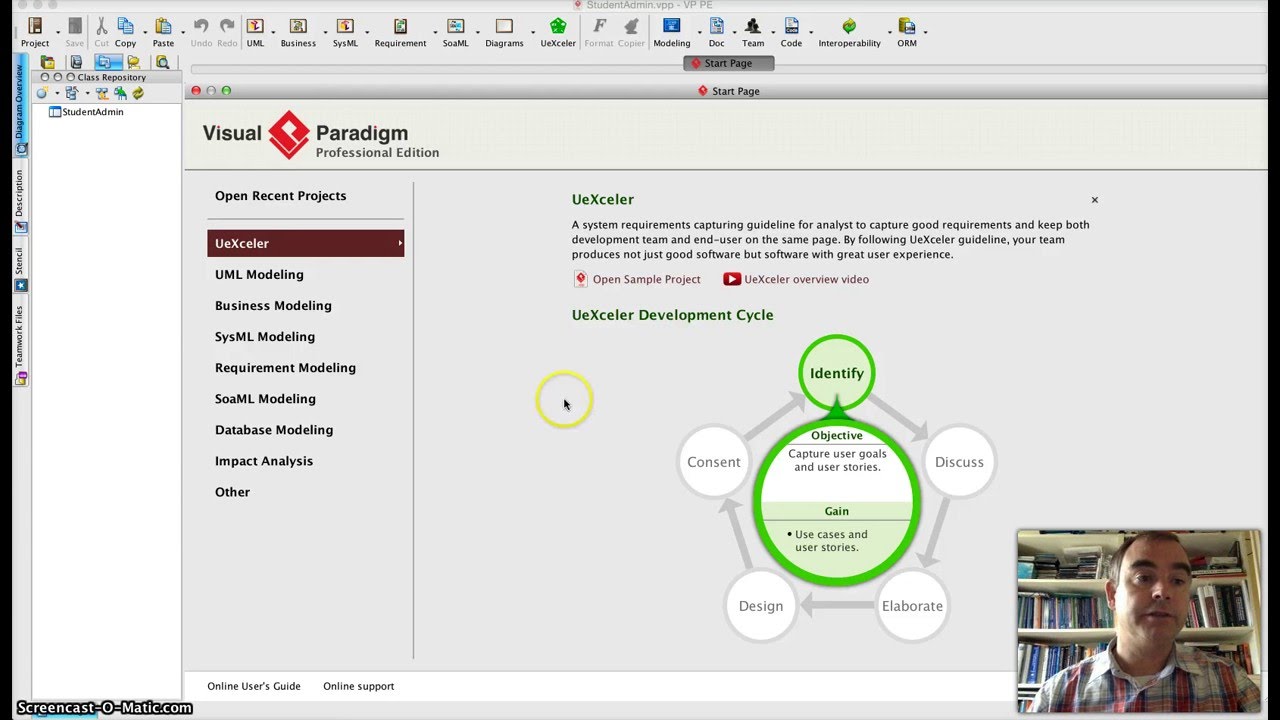Select SoaML Modeling in the start page list
Image resolution: width=1280 pixels, height=720 pixels.
pyautogui.click(x=265, y=398)
